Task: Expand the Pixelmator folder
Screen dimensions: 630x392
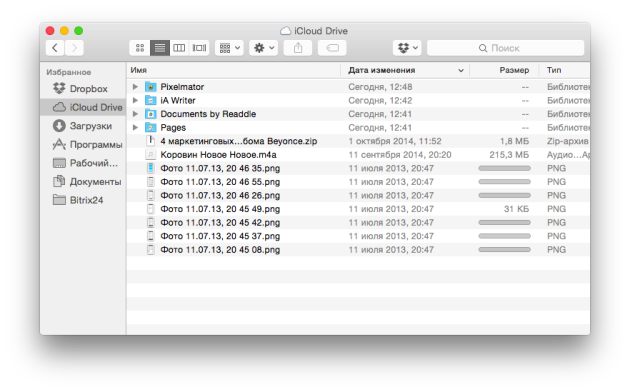Action: tap(135, 87)
